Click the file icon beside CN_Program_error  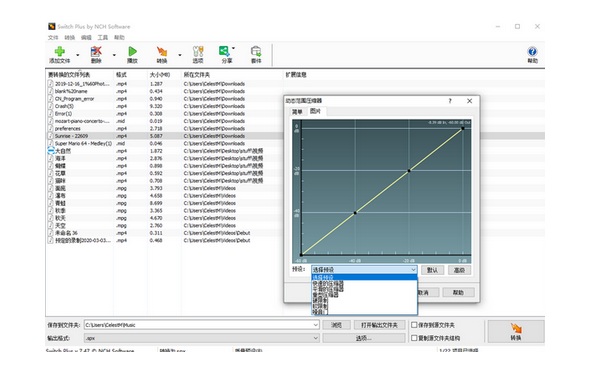pyautogui.click(x=51, y=98)
